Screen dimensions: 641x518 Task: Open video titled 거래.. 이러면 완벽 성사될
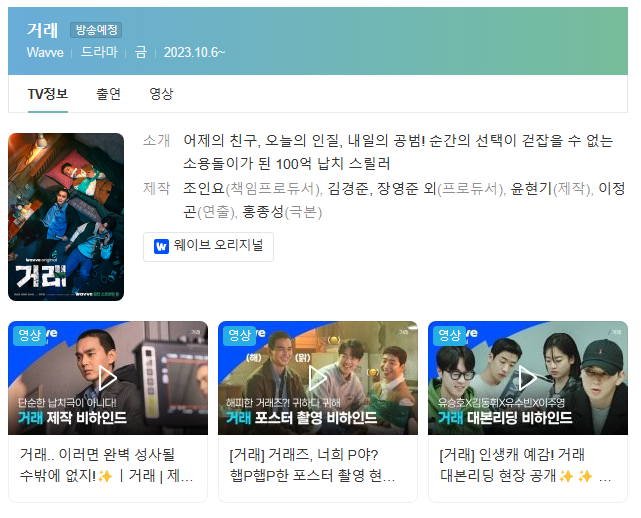pyautogui.click(x=106, y=465)
